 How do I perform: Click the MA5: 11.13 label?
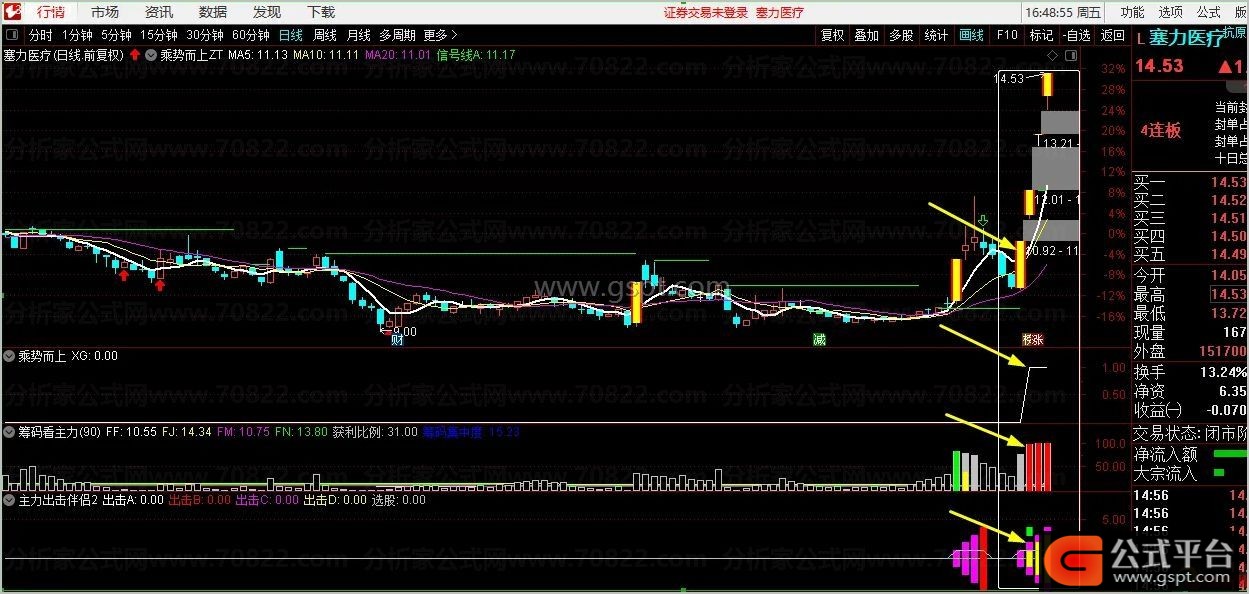(258, 55)
